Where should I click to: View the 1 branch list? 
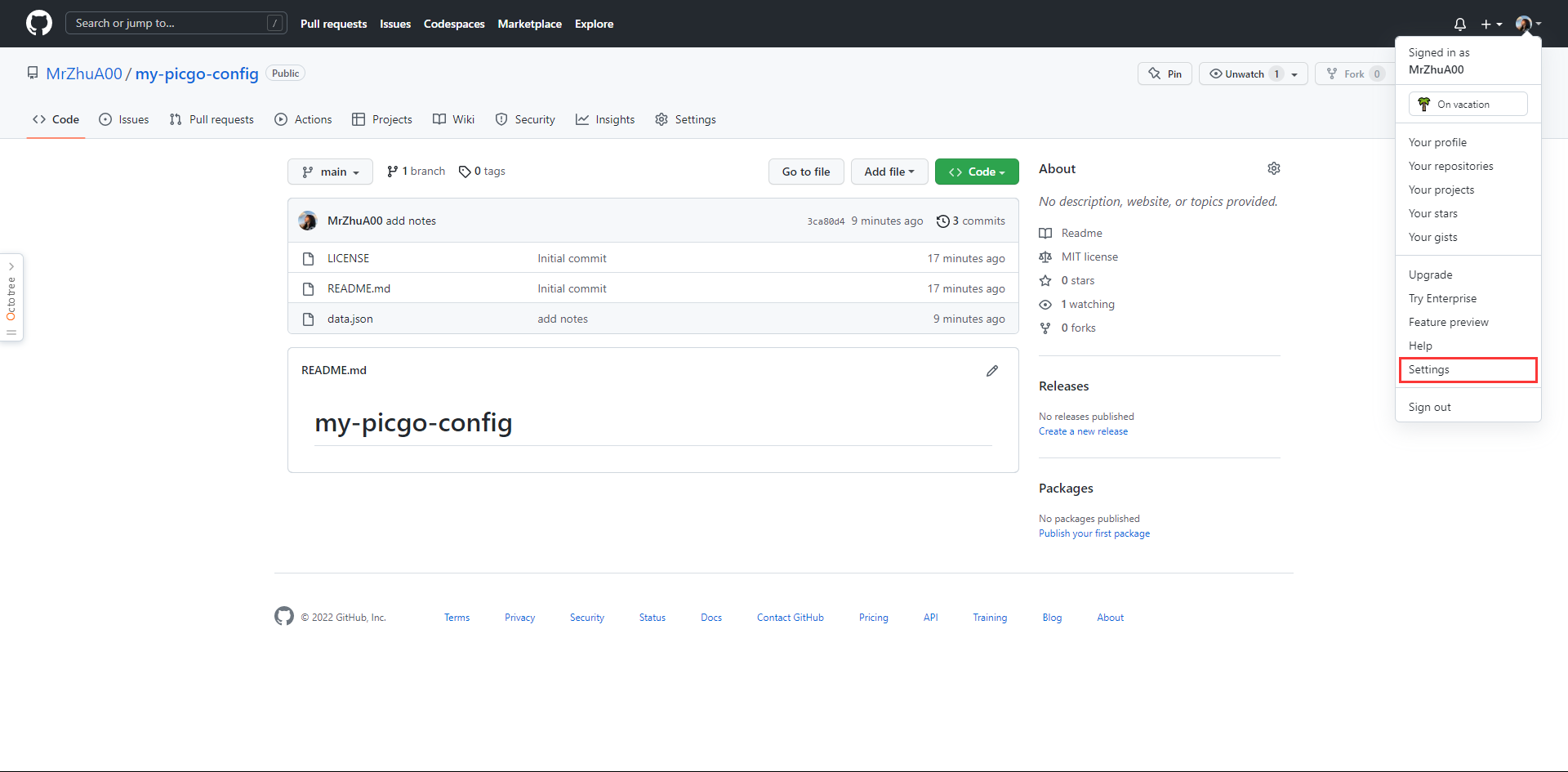coord(416,172)
